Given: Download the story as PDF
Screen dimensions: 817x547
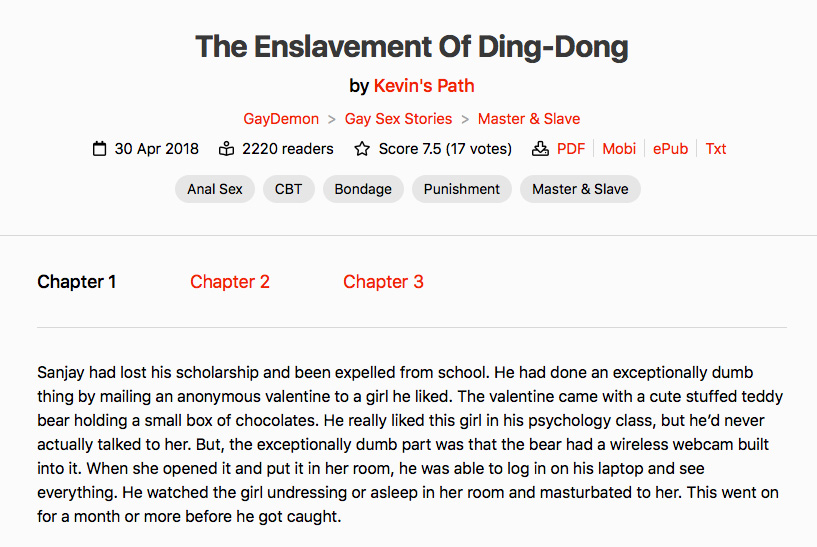Looking at the screenshot, I should coord(571,149).
